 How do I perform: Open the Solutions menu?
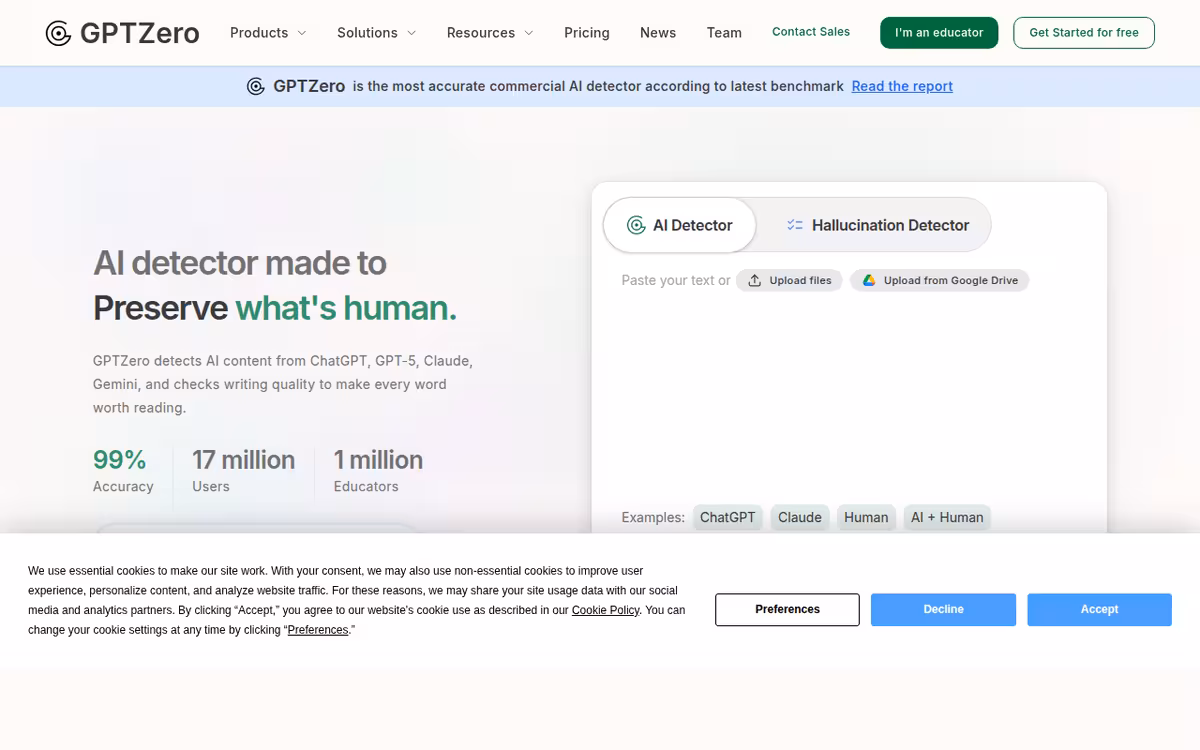pos(377,33)
